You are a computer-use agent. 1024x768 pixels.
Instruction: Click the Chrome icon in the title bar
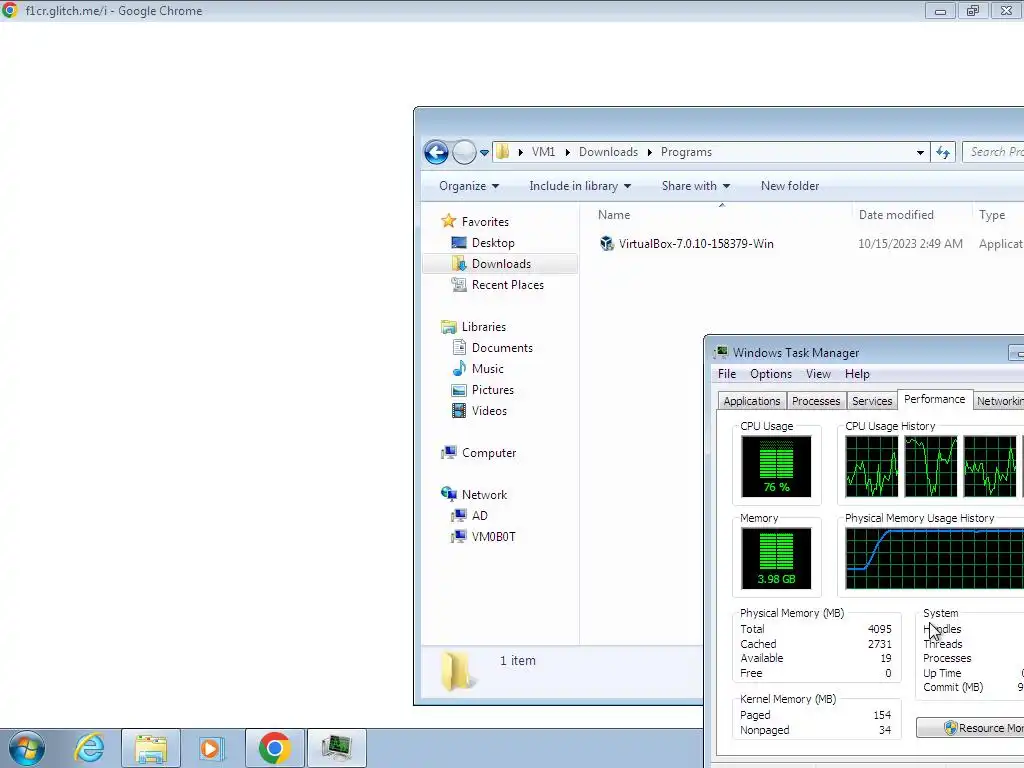tap(9, 10)
